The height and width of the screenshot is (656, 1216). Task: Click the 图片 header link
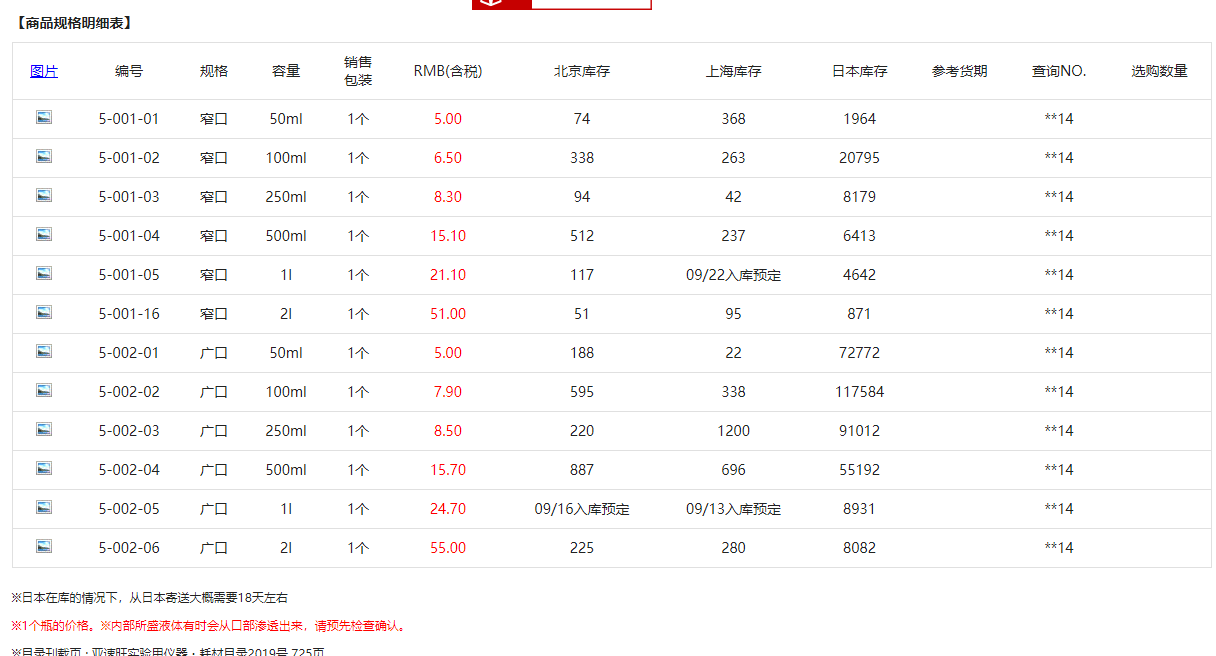[44, 71]
